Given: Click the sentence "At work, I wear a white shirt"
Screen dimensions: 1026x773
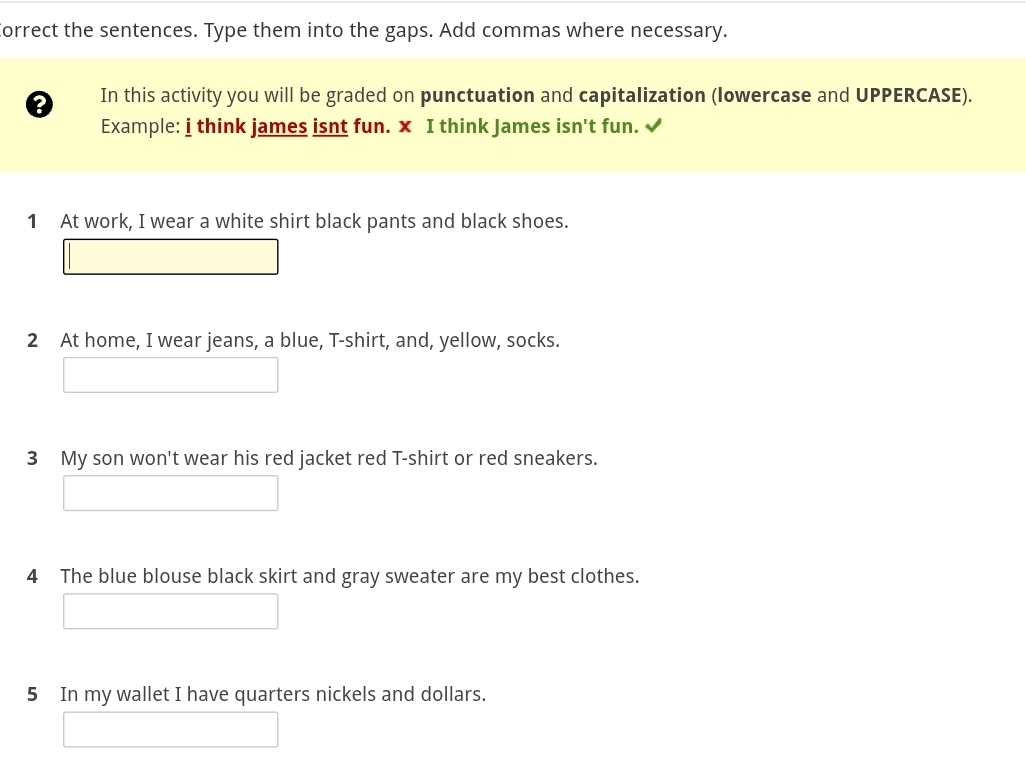Looking at the screenshot, I should (314, 222).
